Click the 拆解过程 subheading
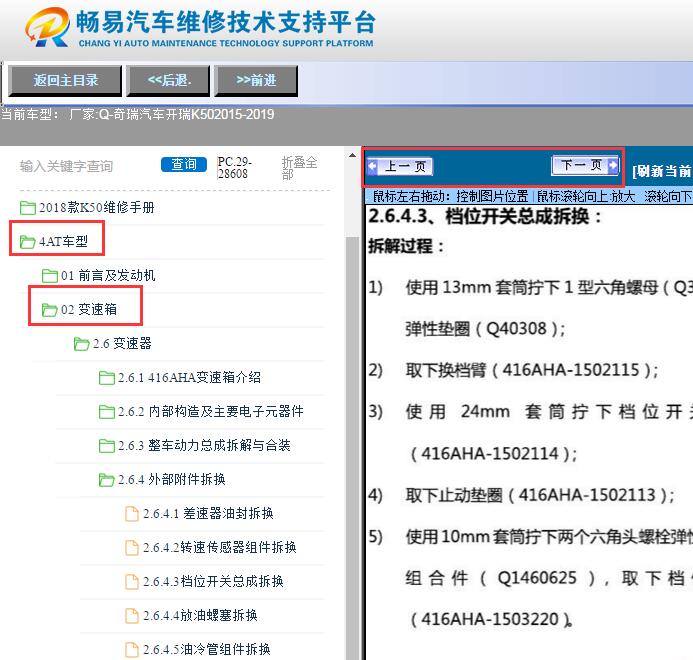 (x=406, y=246)
